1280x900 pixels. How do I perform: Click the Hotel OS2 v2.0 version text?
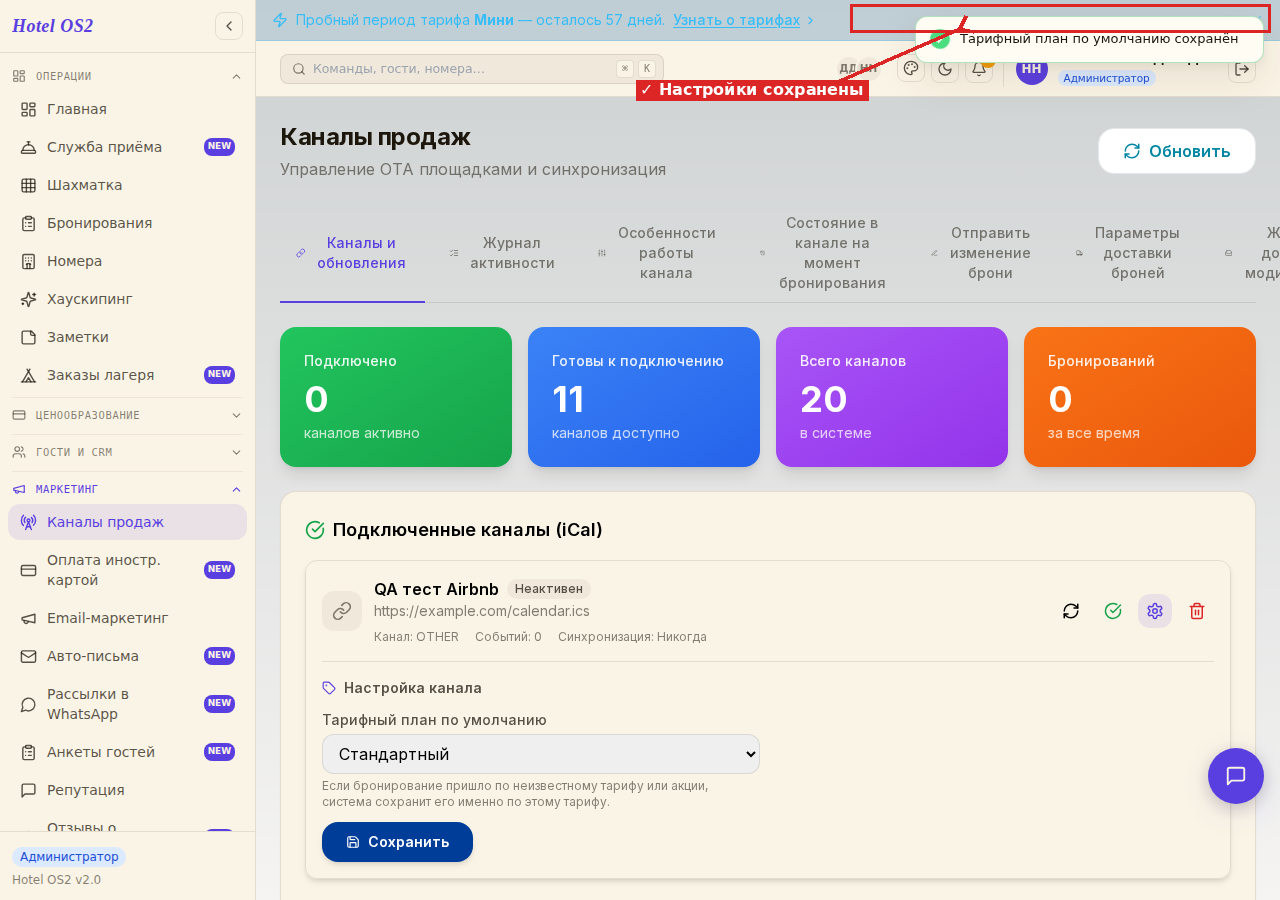tap(56, 880)
